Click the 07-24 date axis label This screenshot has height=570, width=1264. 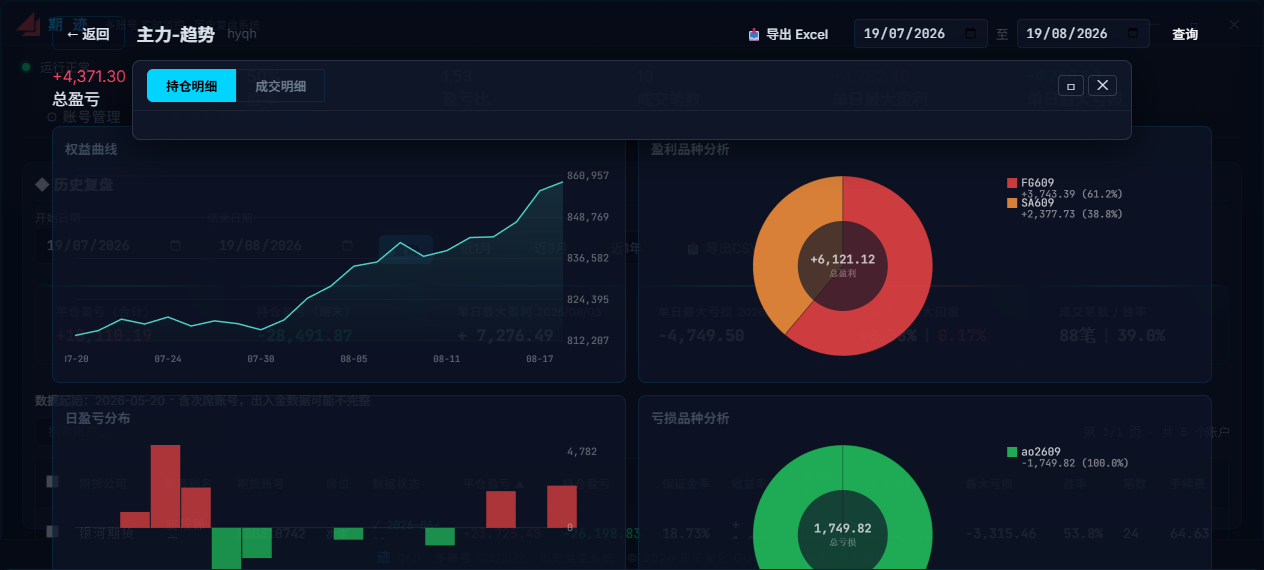coord(168,358)
